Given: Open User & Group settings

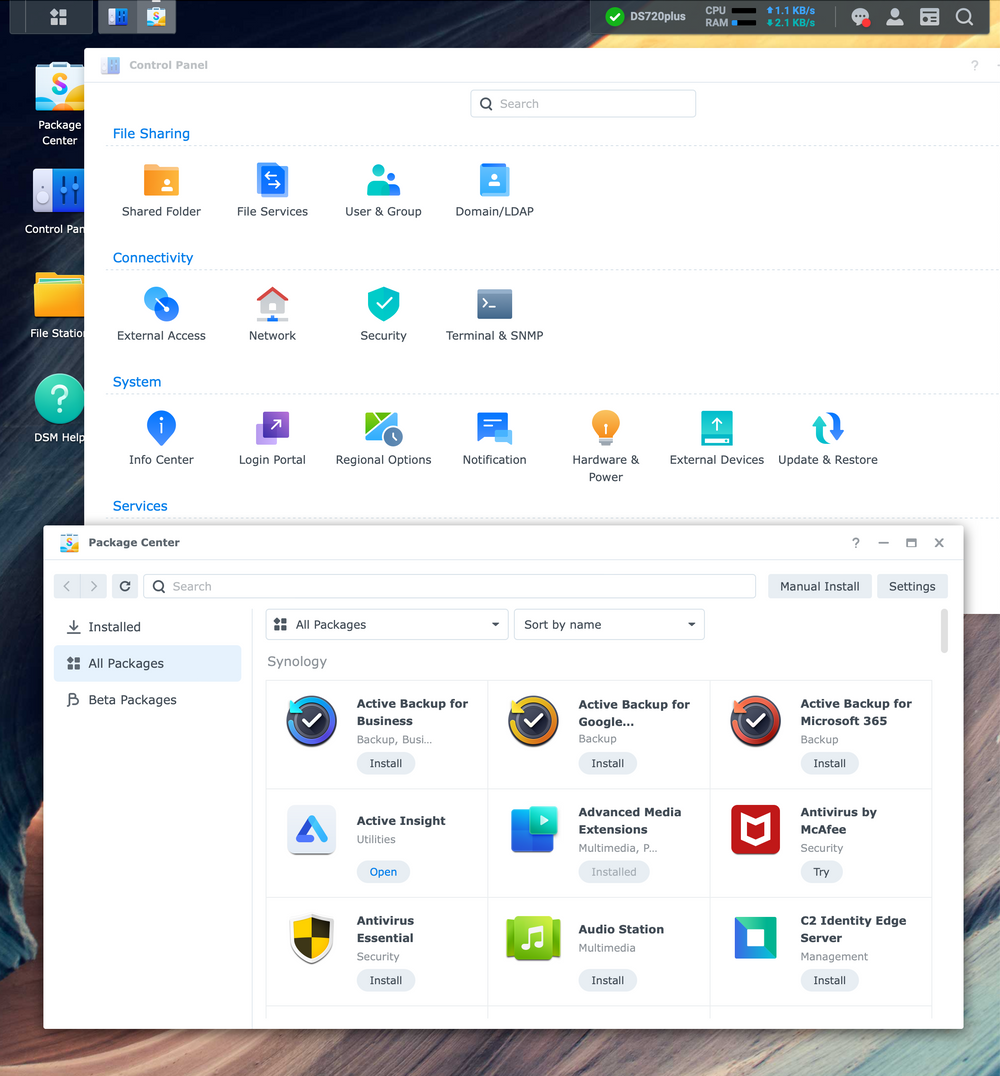Looking at the screenshot, I should point(383,191).
